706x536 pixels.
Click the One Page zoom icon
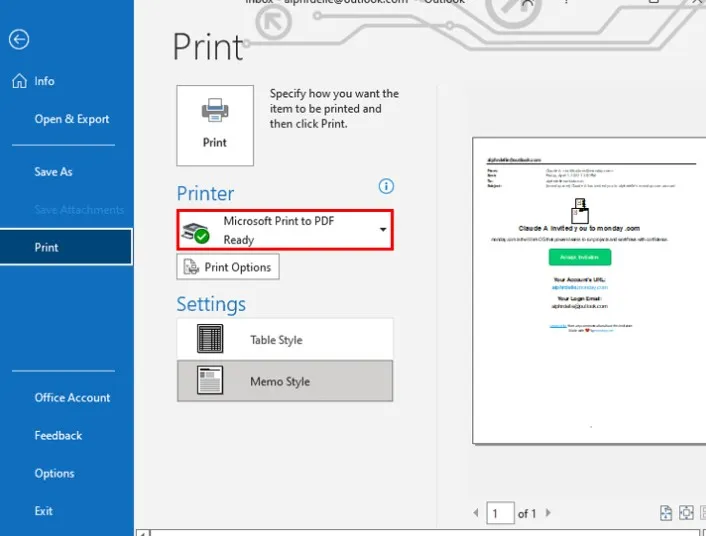pos(686,513)
